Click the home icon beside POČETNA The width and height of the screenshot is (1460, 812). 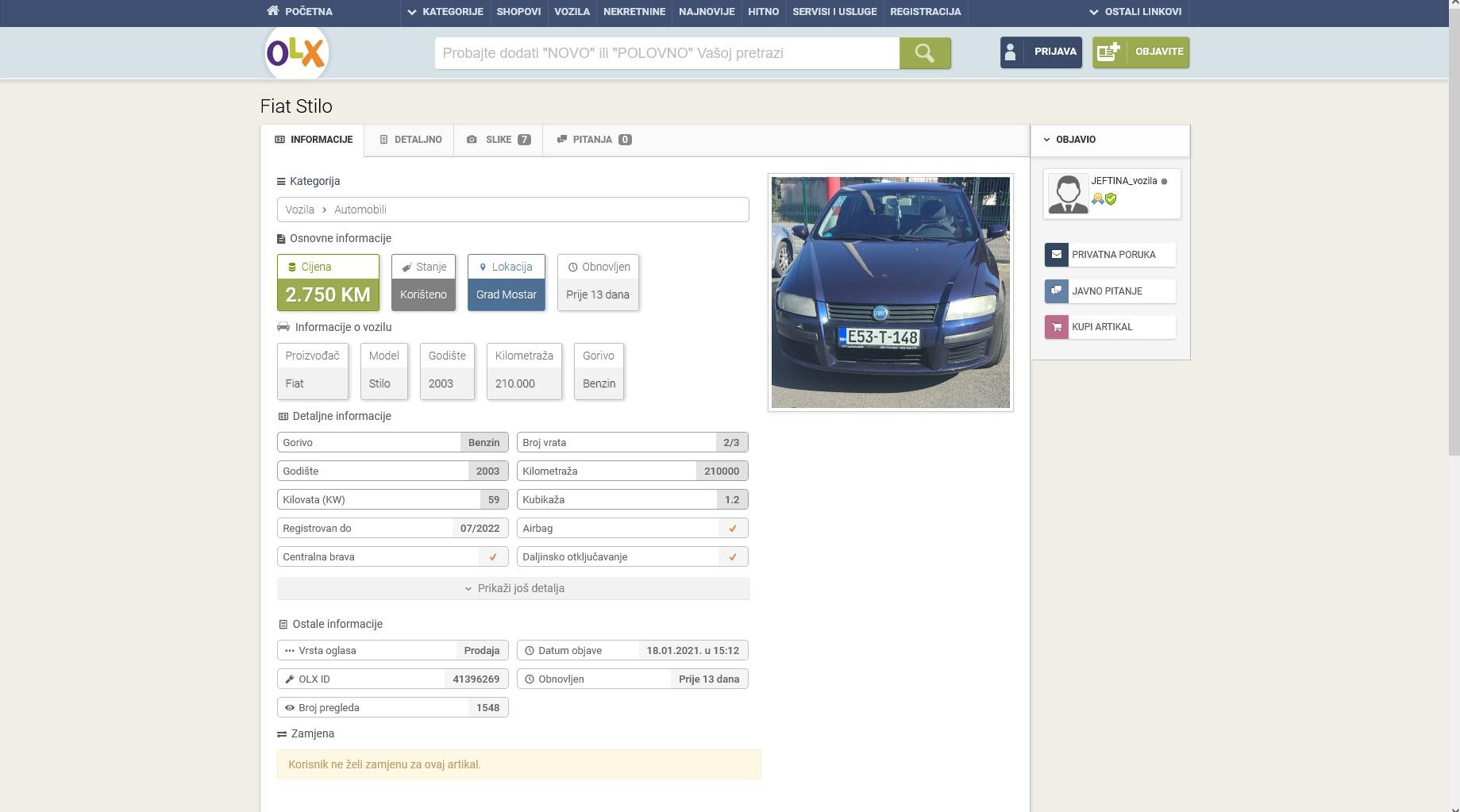[x=273, y=11]
